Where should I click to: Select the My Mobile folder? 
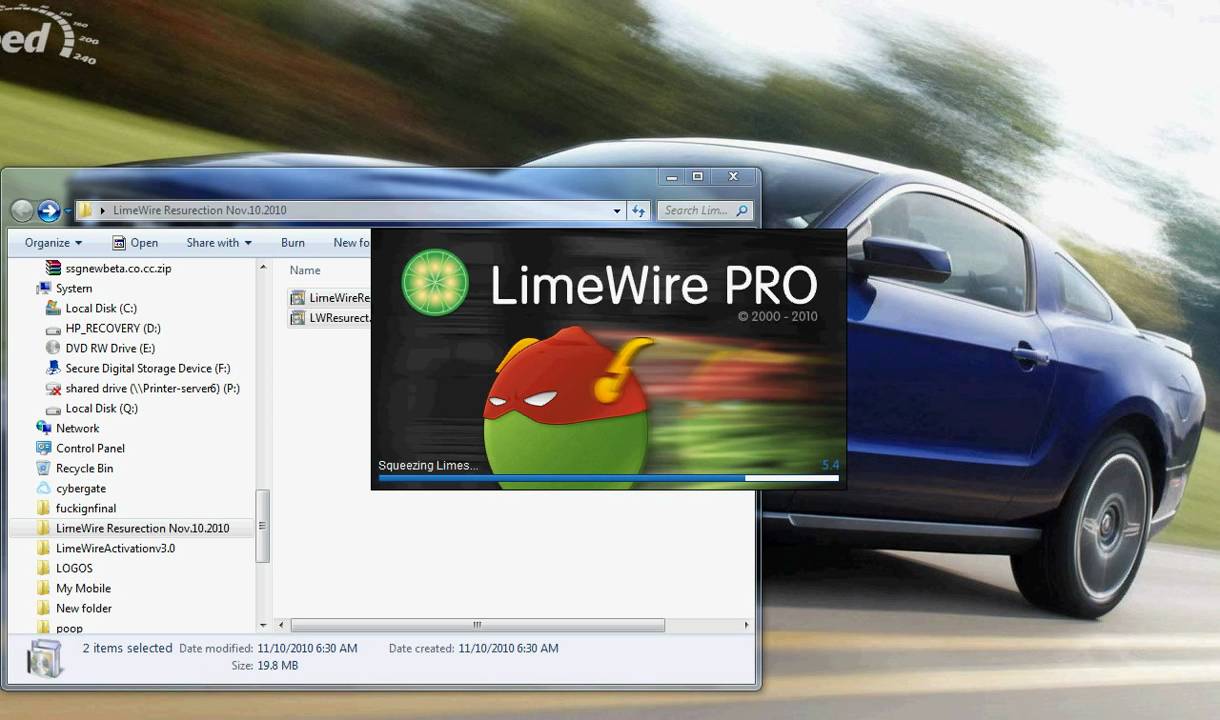click(84, 588)
